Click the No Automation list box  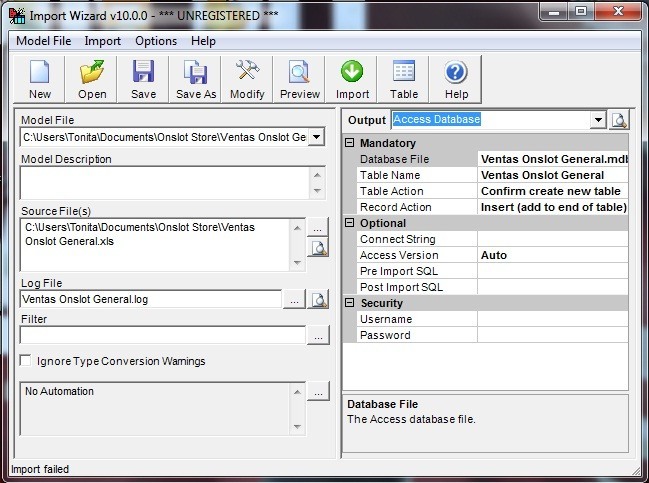coord(155,409)
